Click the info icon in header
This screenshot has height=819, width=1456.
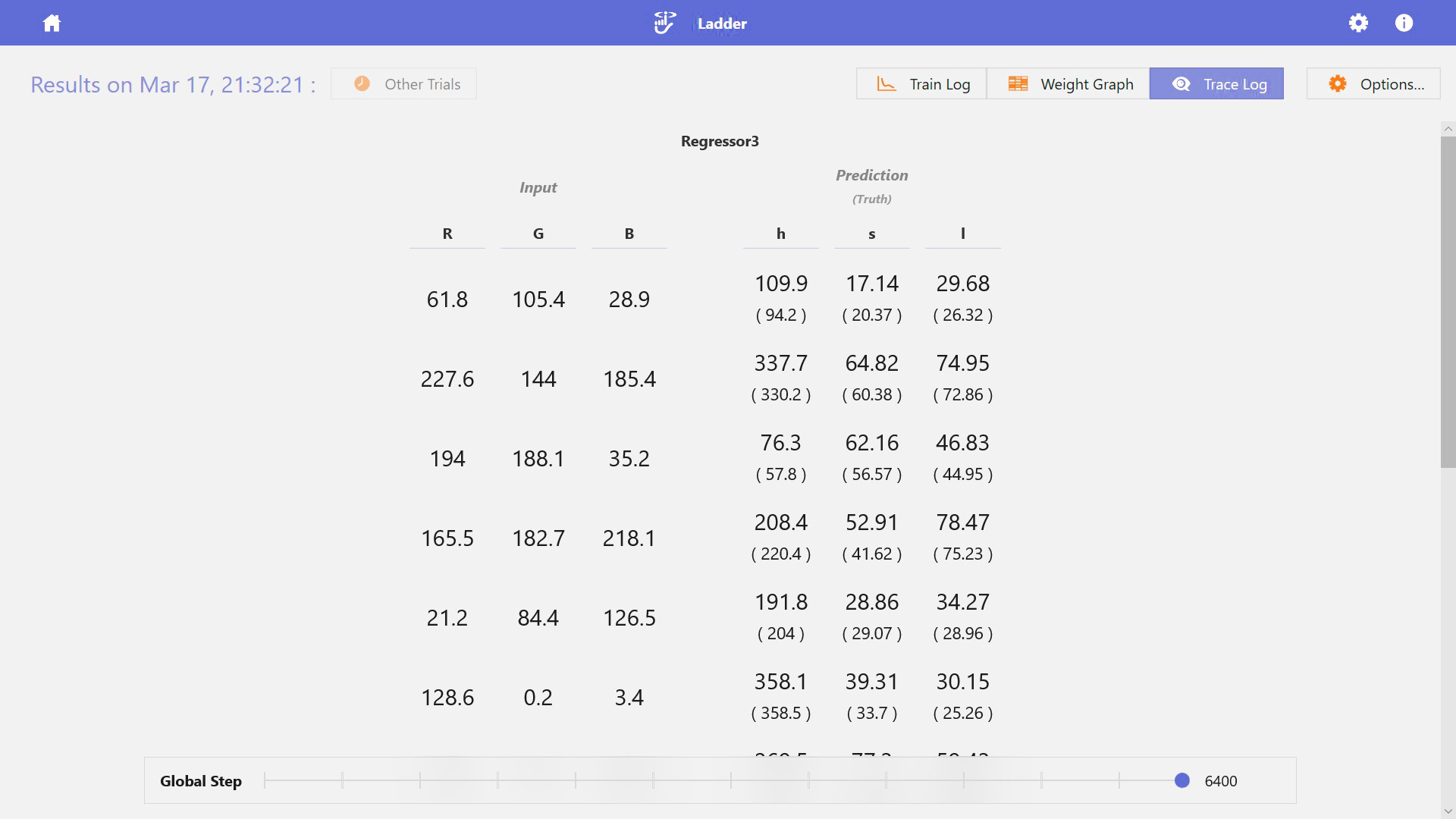point(1404,23)
